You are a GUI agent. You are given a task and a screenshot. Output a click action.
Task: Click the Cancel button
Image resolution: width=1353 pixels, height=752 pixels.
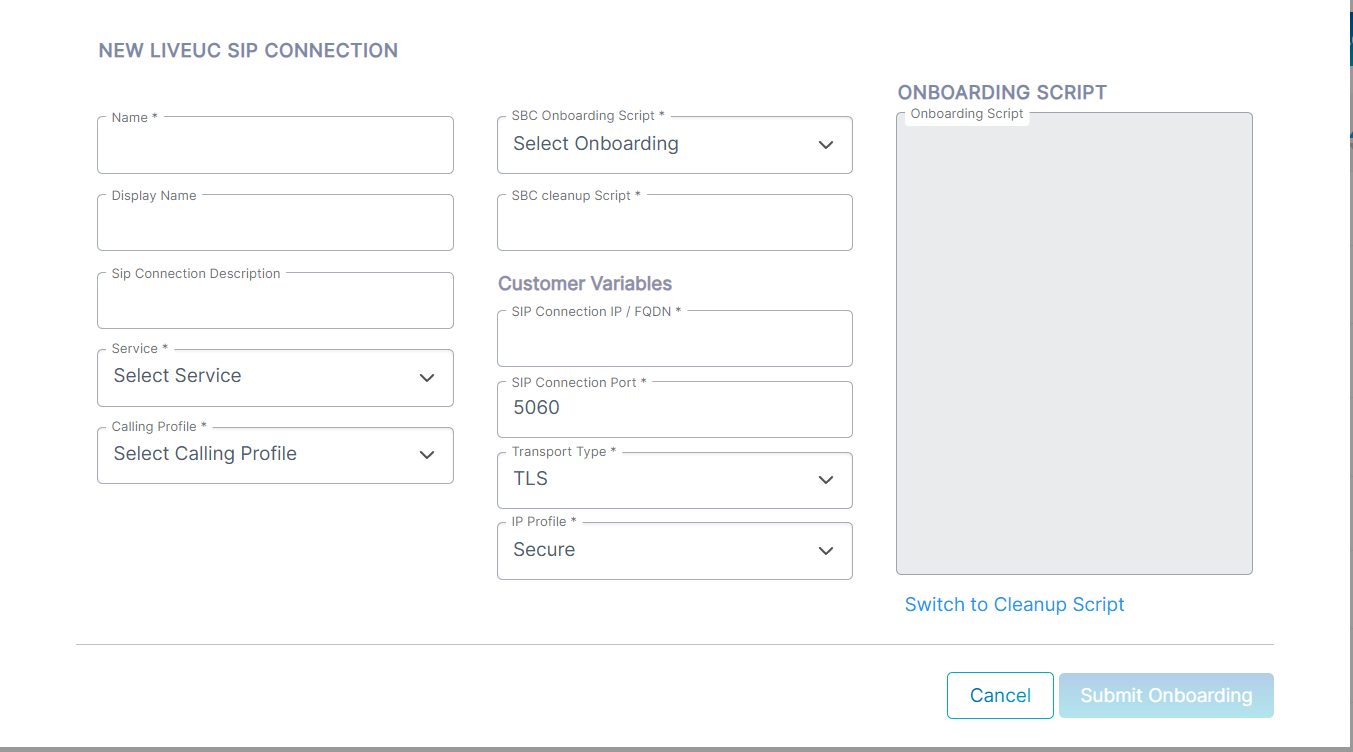pyautogui.click(x=1000, y=695)
